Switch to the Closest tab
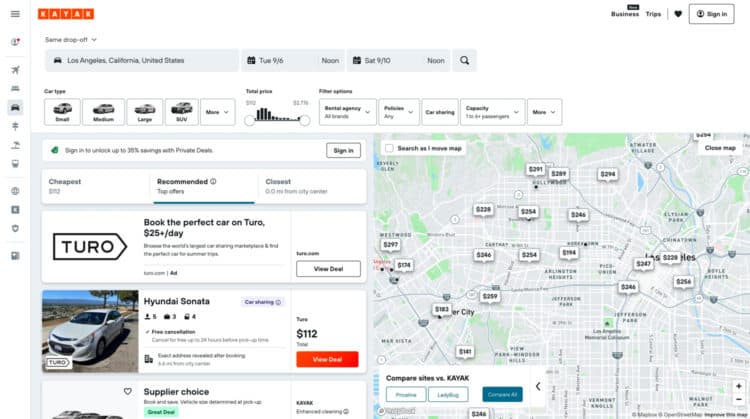This screenshot has width=750, height=419. click(313, 186)
